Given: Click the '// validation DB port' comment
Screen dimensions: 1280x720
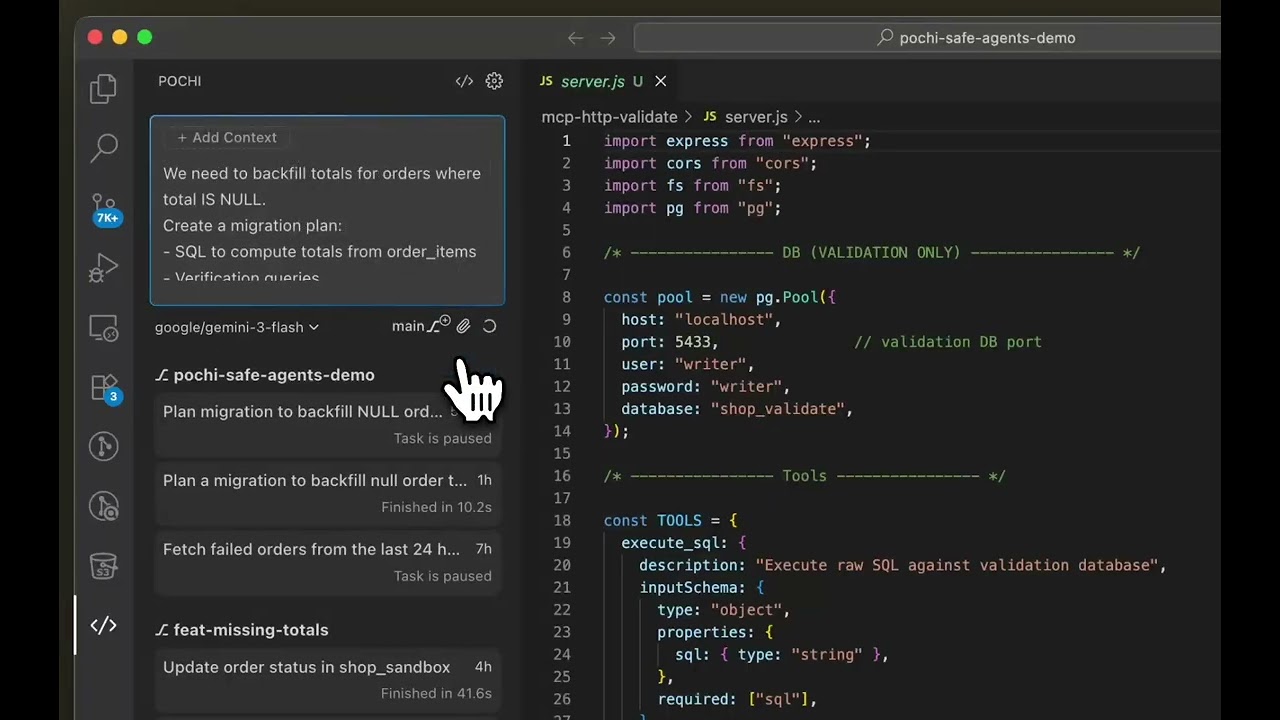Looking at the screenshot, I should (x=948, y=342).
